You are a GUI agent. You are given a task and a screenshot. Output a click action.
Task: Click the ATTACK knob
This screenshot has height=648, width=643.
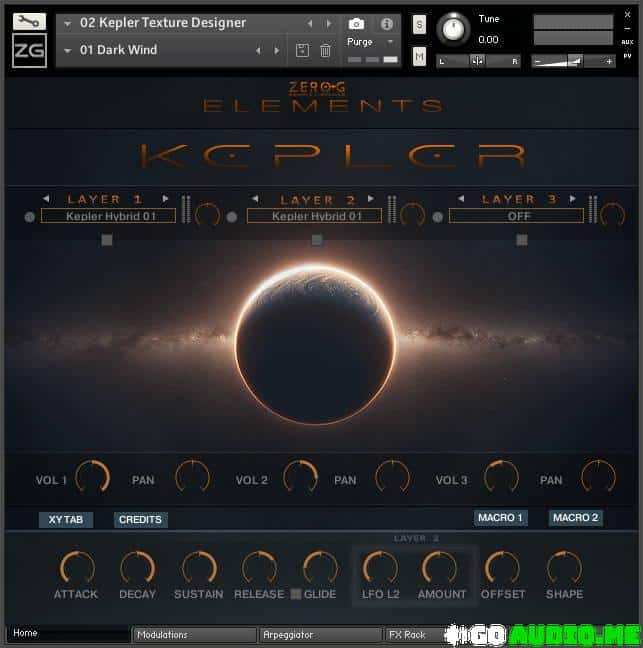tap(77, 568)
